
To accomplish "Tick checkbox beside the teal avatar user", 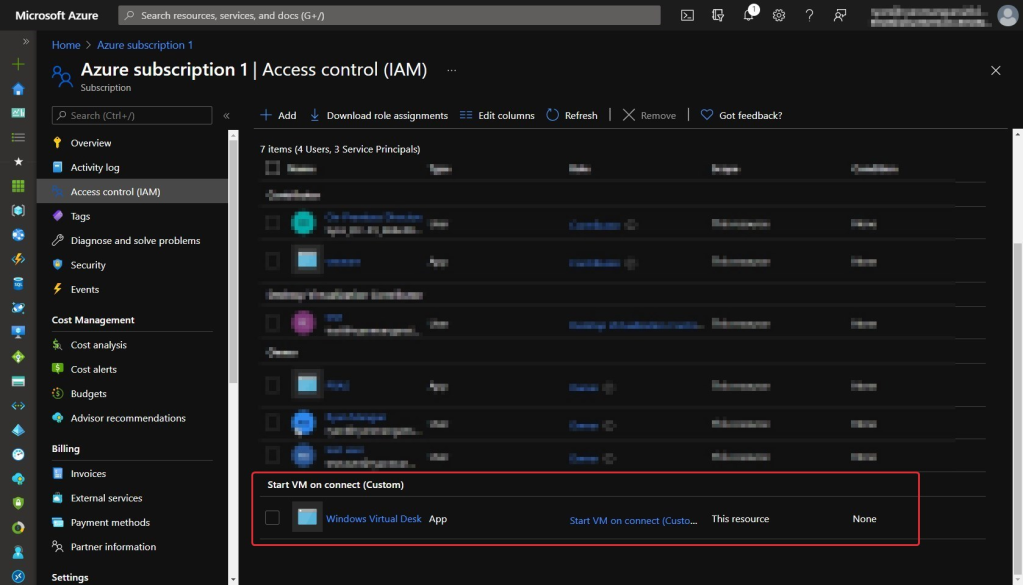I will pos(272,223).
